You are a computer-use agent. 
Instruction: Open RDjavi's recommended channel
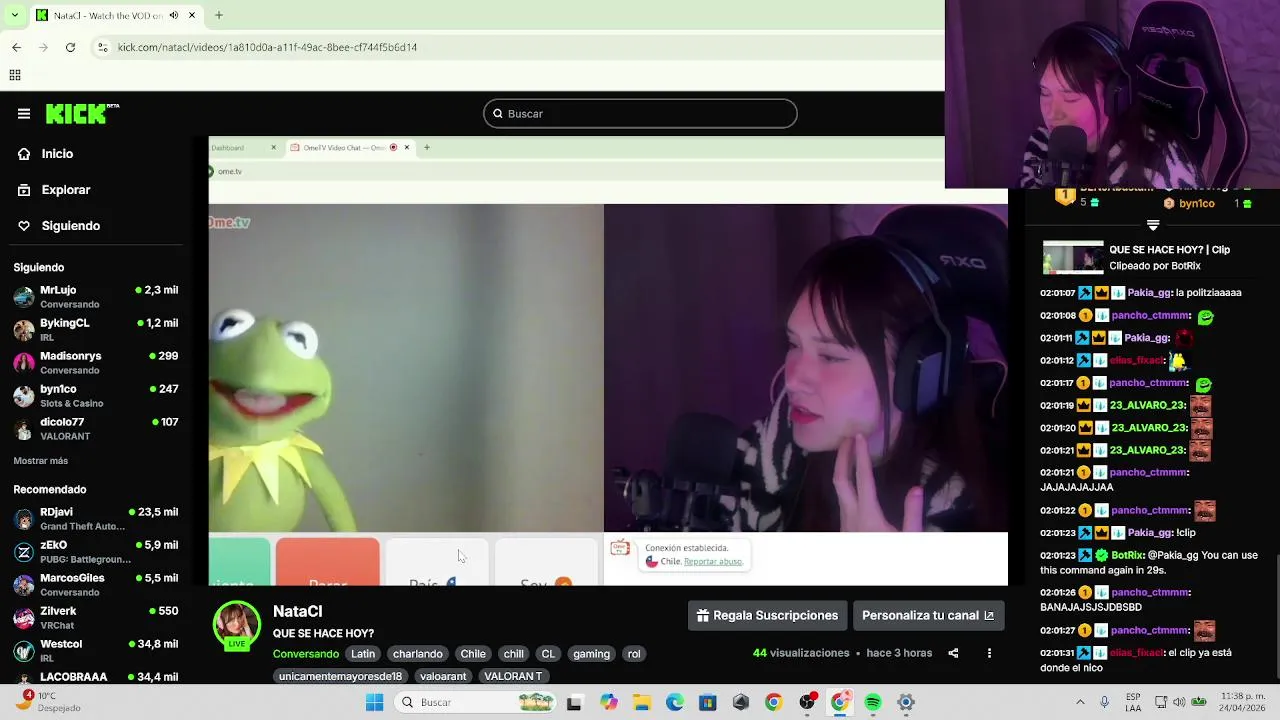tap(96, 519)
